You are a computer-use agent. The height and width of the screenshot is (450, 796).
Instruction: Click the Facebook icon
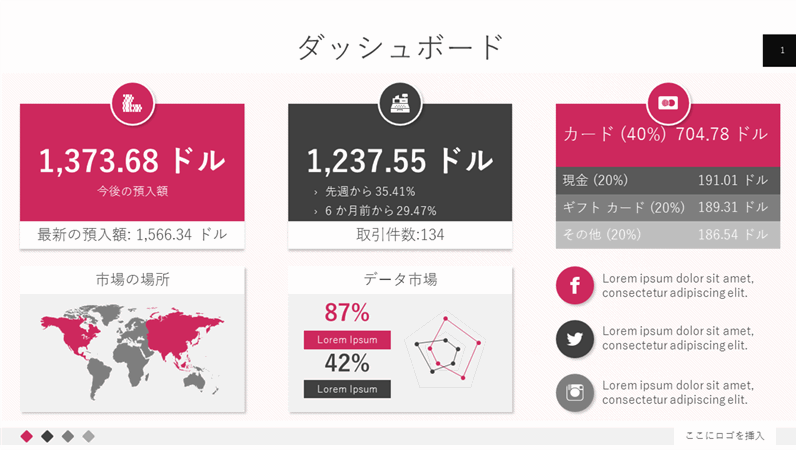pos(575,286)
